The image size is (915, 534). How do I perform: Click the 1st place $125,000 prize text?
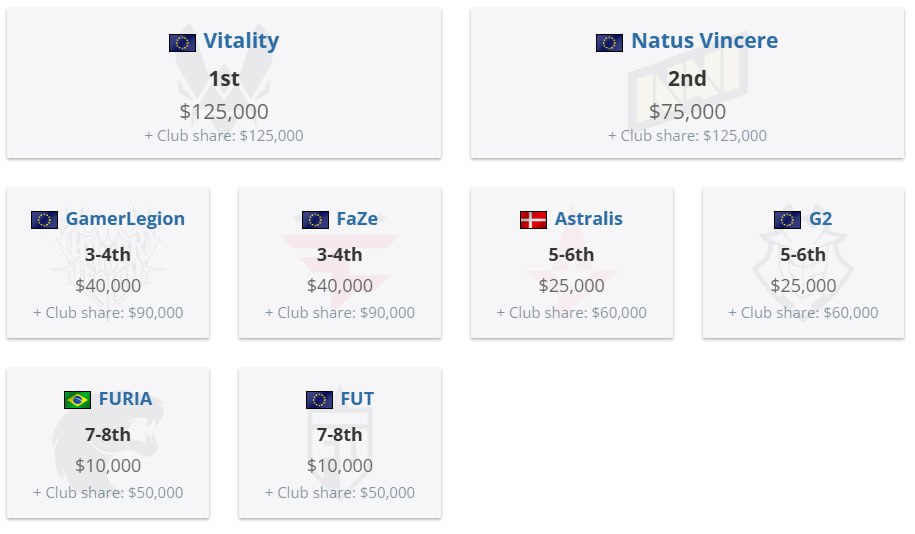click(x=224, y=111)
